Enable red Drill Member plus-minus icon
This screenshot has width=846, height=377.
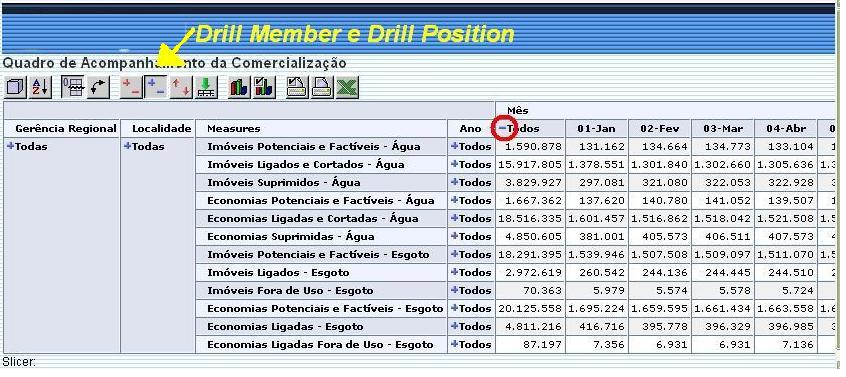tap(131, 87)
